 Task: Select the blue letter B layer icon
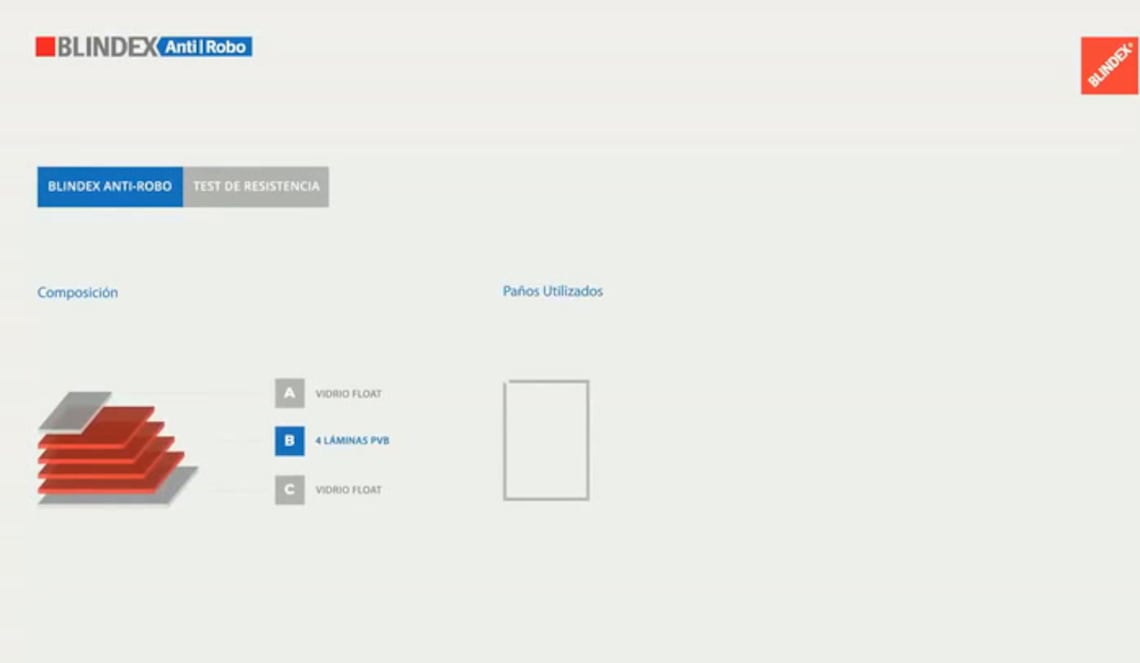pyautogui.click(x=289, y=441)
